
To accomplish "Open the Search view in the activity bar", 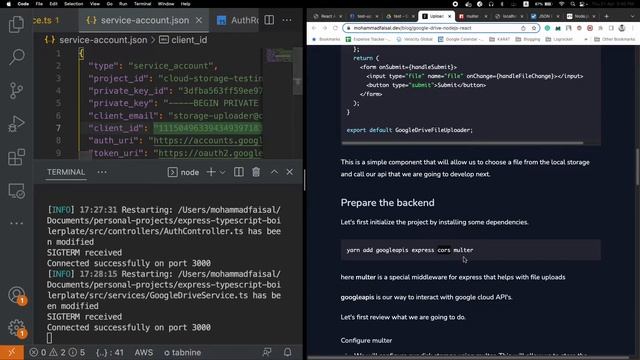I will 16,57.
